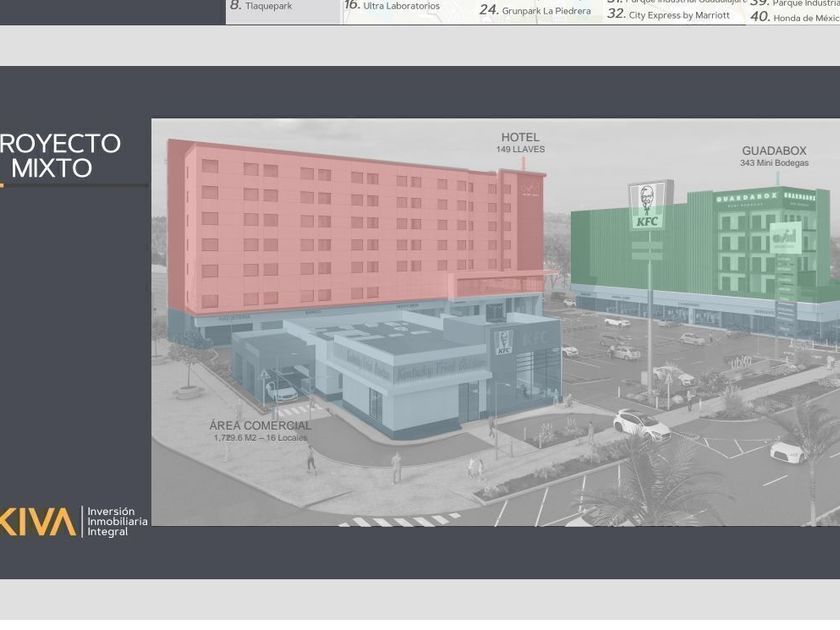Click the KFC logo on the tall pole sign
Viewport: 840px width, 630px height.
point(647,205)
